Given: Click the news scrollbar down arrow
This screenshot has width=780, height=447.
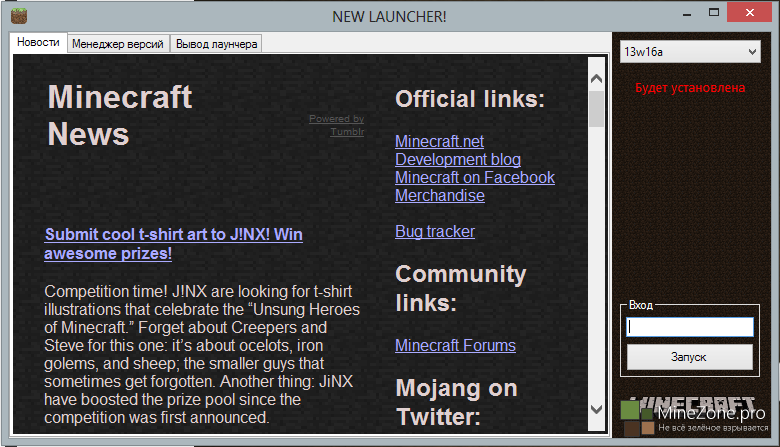Looking at the screenshot, I should pyautogui.click(x=596, y=408).
